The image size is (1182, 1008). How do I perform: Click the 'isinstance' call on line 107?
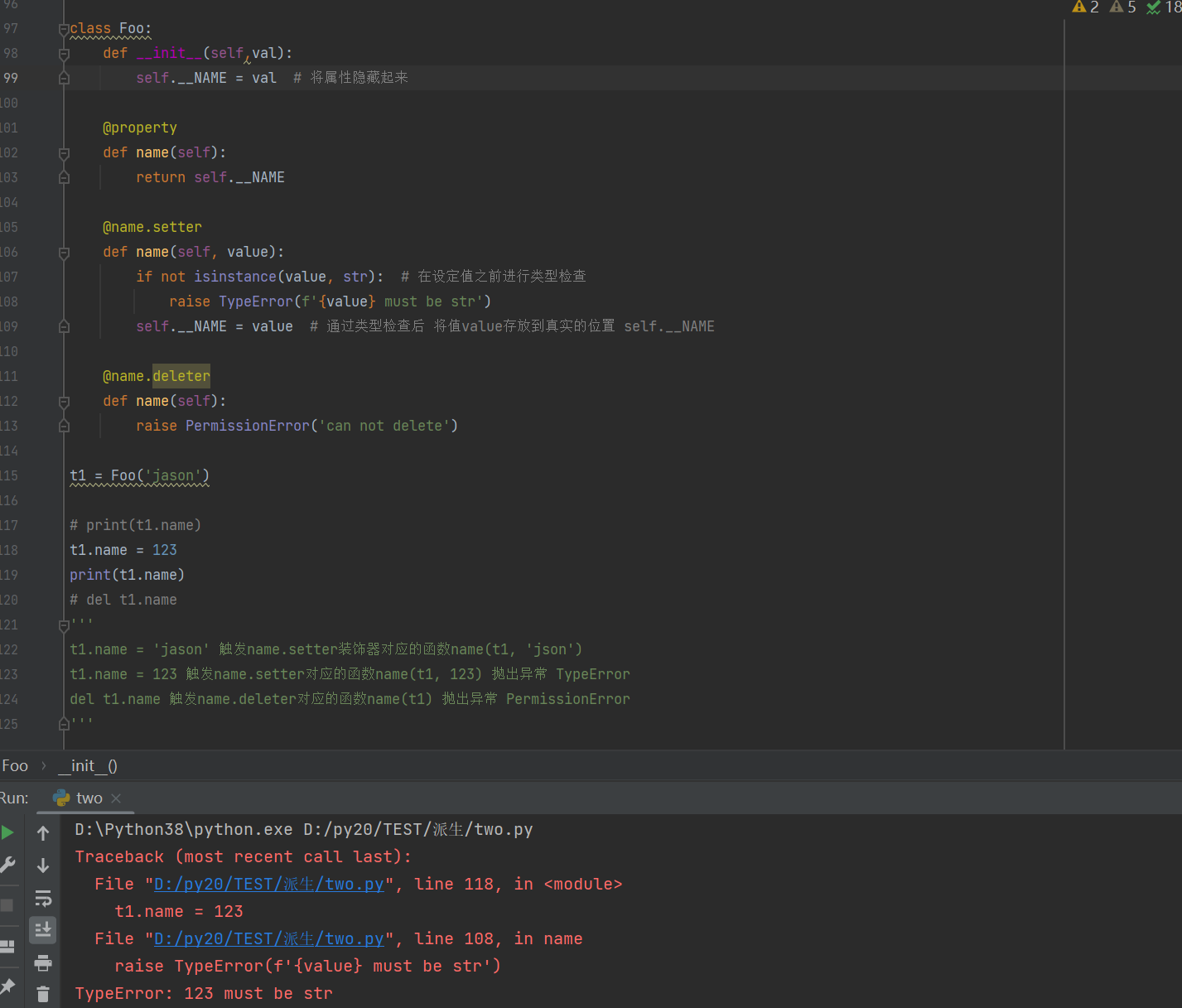(x=235, y=277)
